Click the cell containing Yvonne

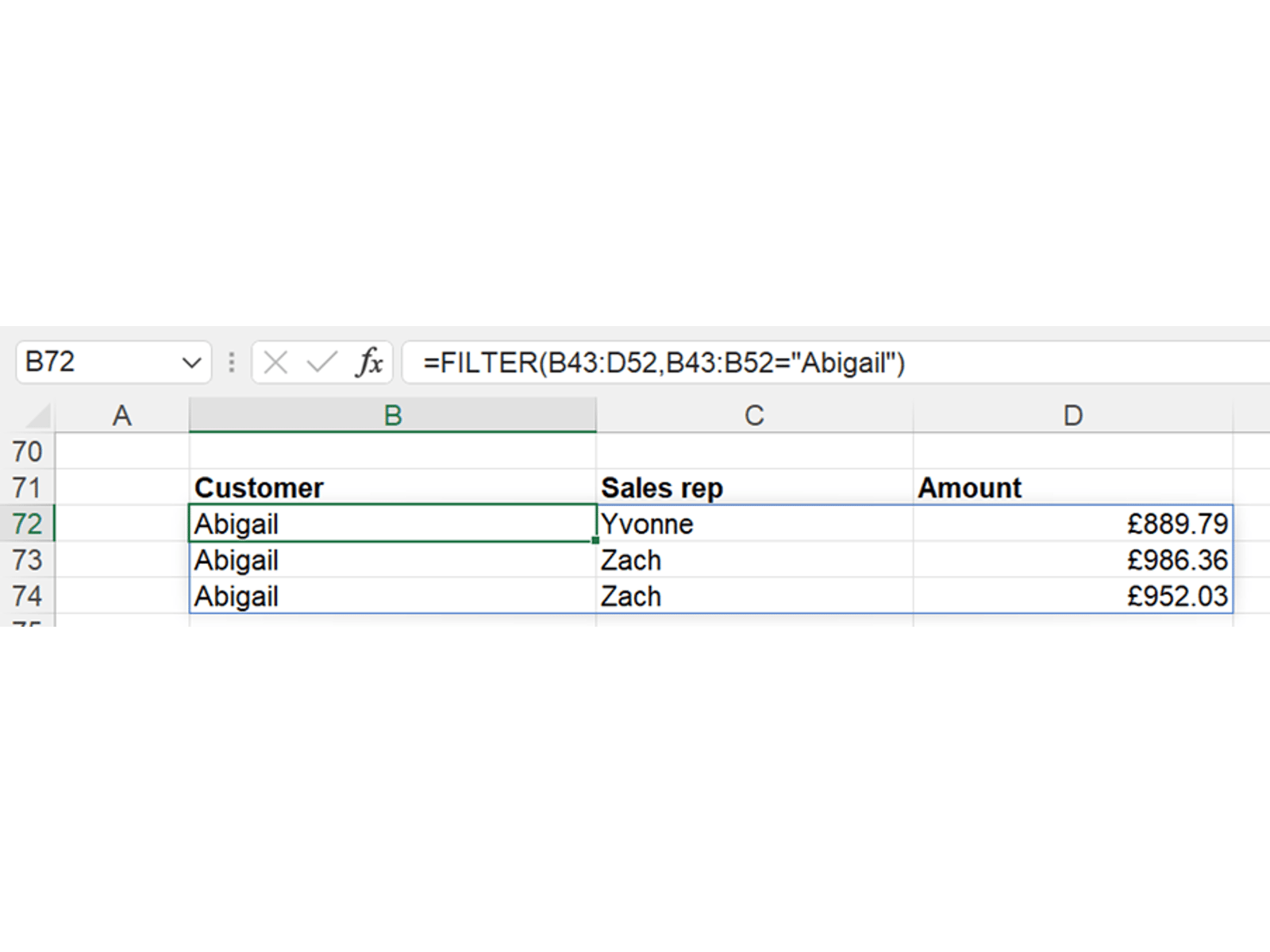point(754,524)
